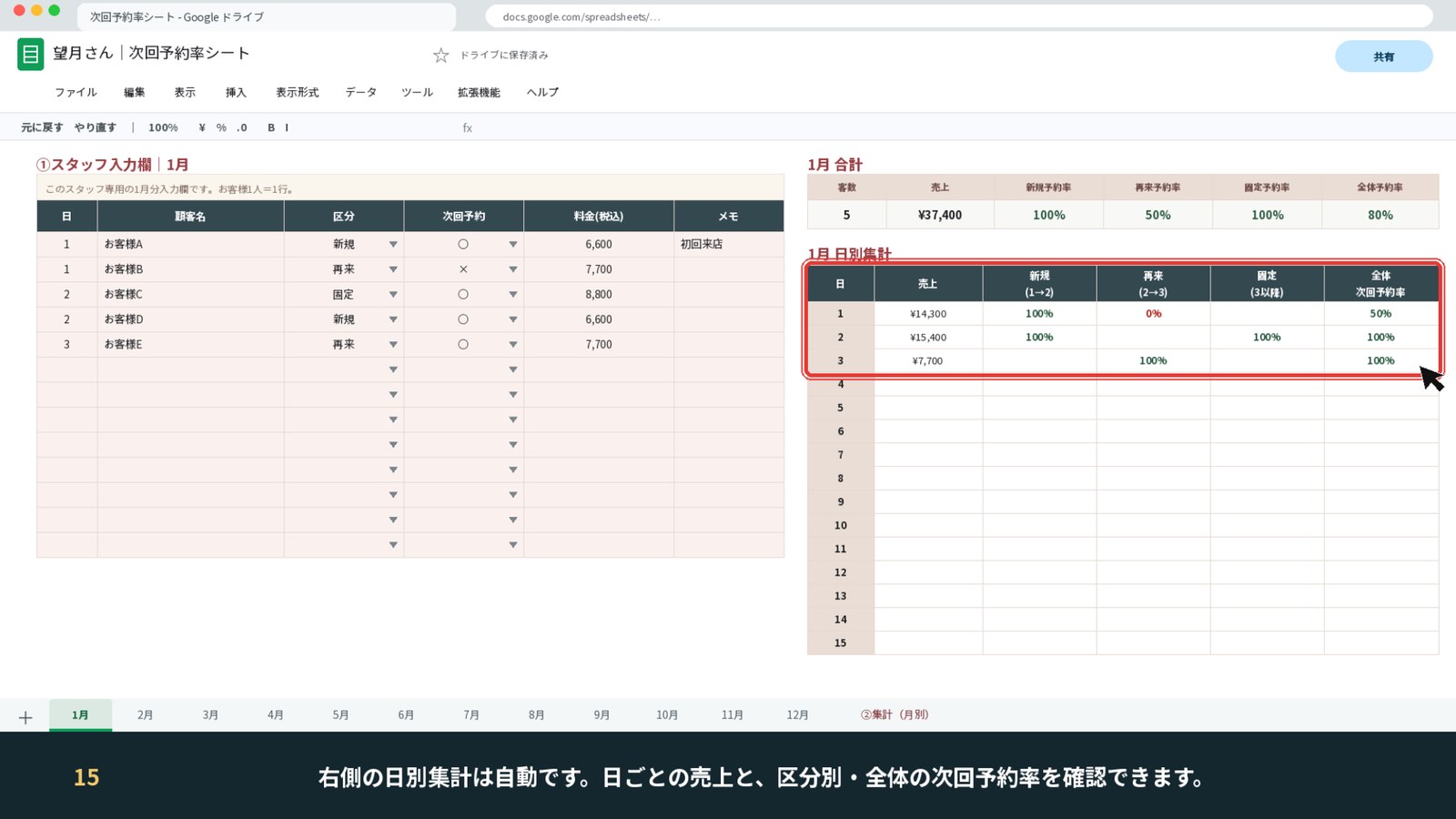Click the fx formula icon
The width and height of the screenshot is (1456, 819).
point(468,128)
